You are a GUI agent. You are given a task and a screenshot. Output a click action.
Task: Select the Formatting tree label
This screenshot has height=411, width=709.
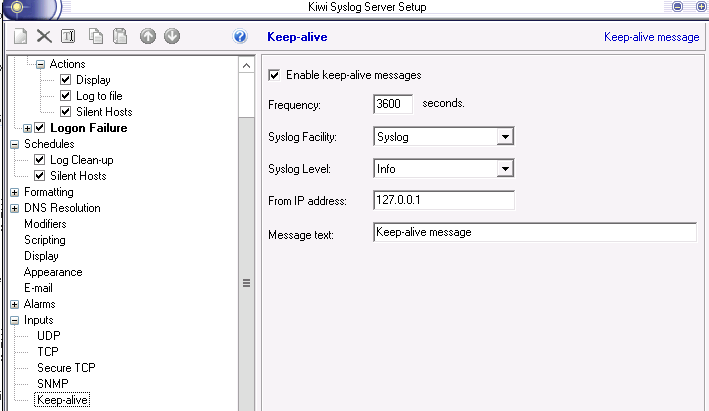click(x=49, y=192)
